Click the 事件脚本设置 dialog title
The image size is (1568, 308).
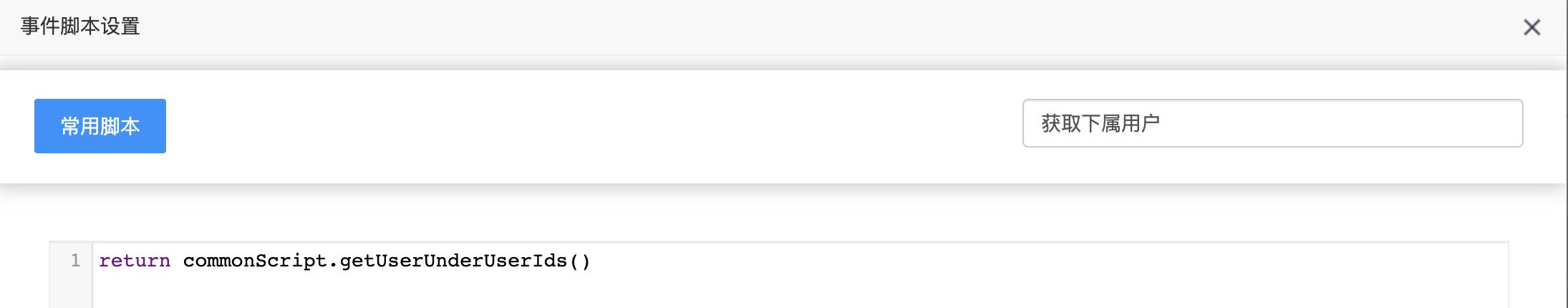(x=80, y=27)
